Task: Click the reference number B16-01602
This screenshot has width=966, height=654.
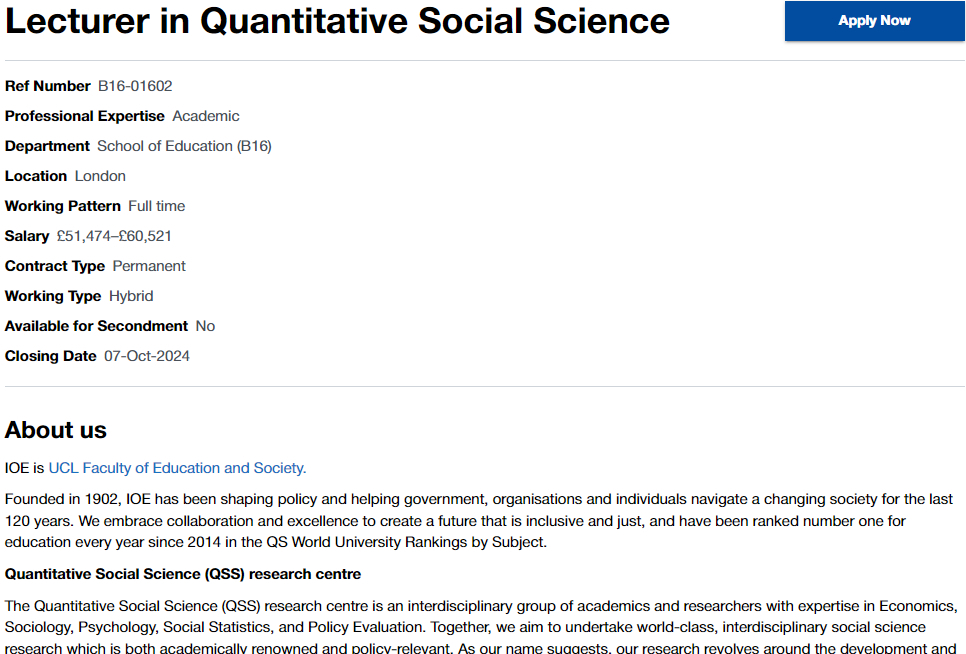Action: (135, 86)
